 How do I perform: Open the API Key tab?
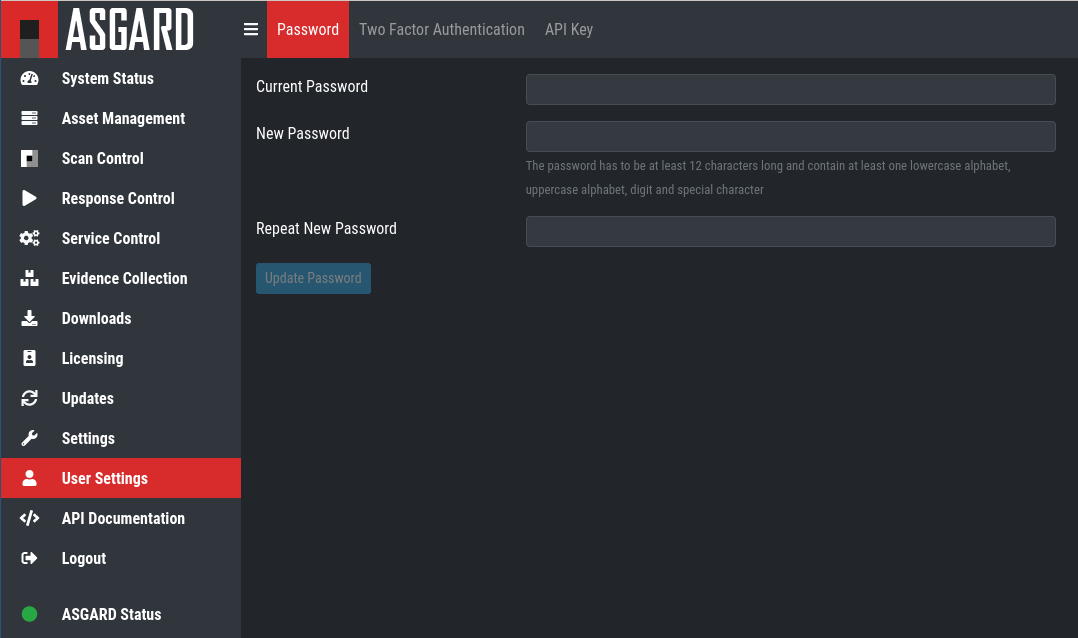(569, 30)
